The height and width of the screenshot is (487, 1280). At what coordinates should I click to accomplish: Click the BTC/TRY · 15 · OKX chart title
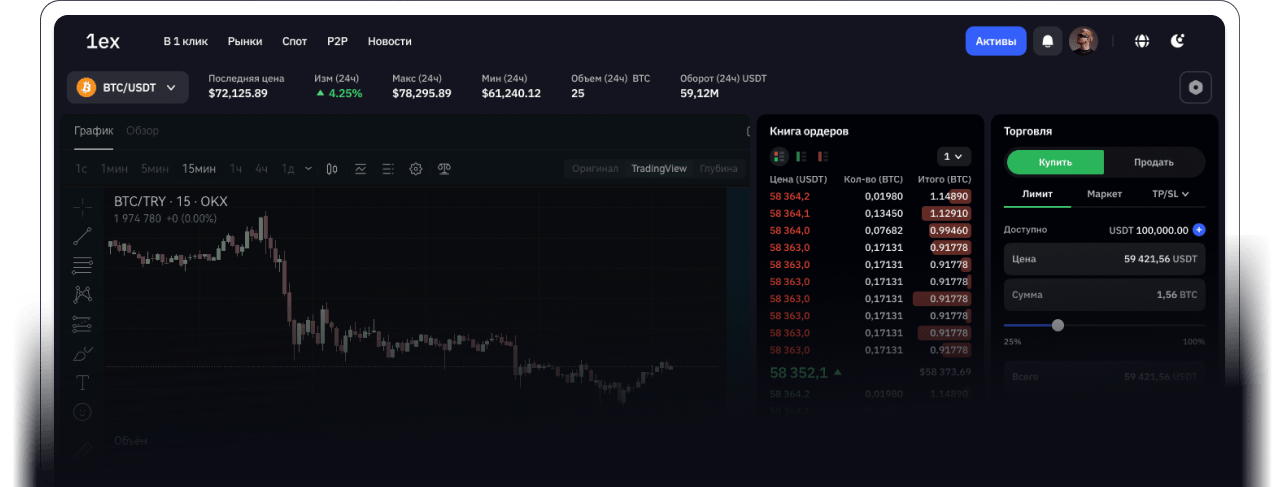click(171, 201)
